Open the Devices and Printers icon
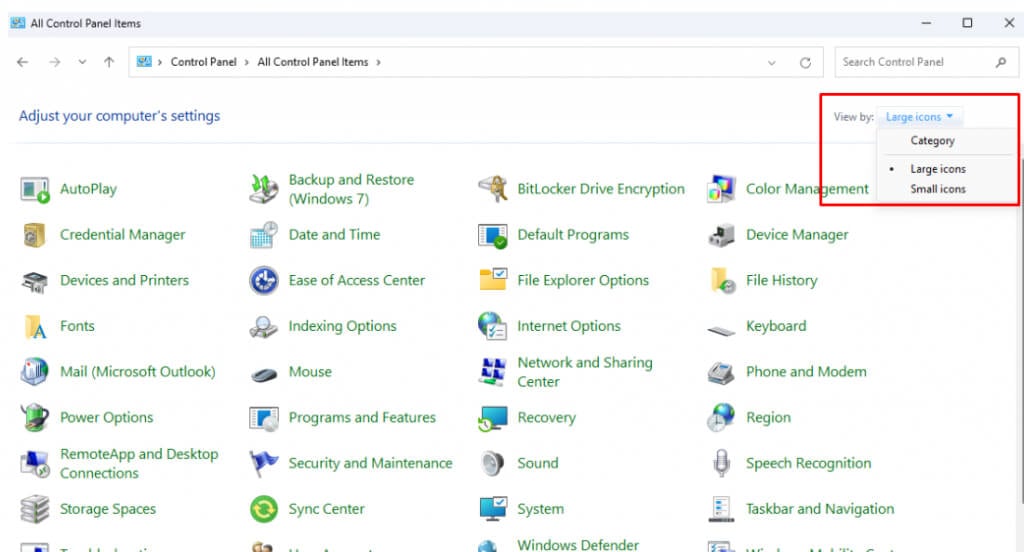Screen dimensions: 1024x552 [x=35, y=282]
